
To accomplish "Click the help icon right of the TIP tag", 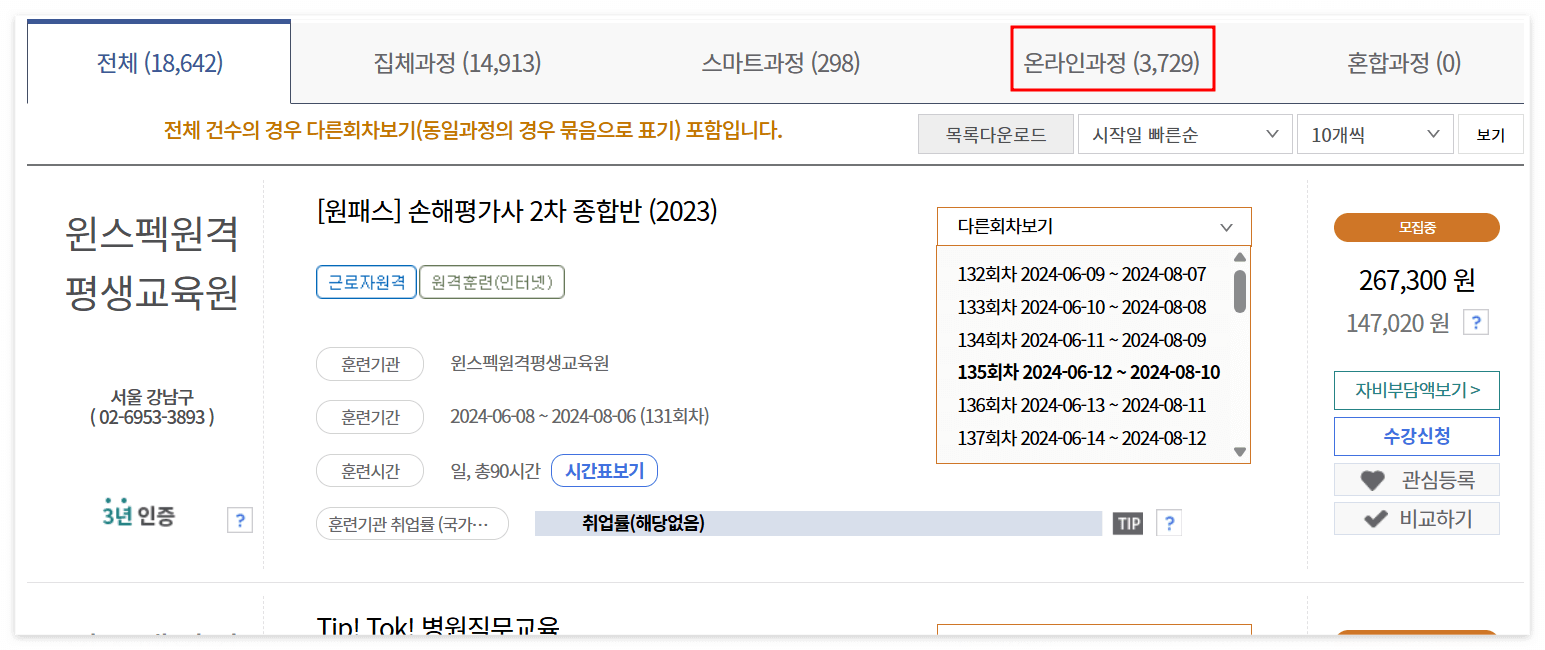I will (x=1169, y=523).
